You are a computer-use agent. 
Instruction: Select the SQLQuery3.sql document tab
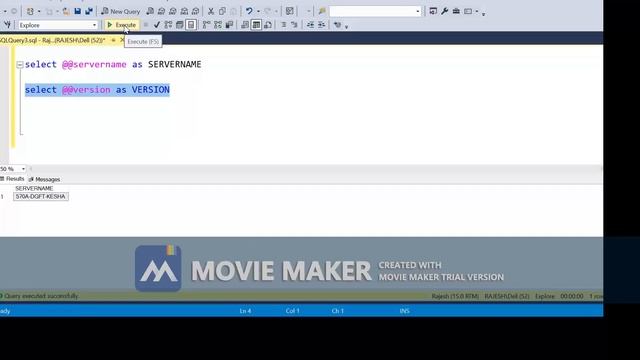53,40
